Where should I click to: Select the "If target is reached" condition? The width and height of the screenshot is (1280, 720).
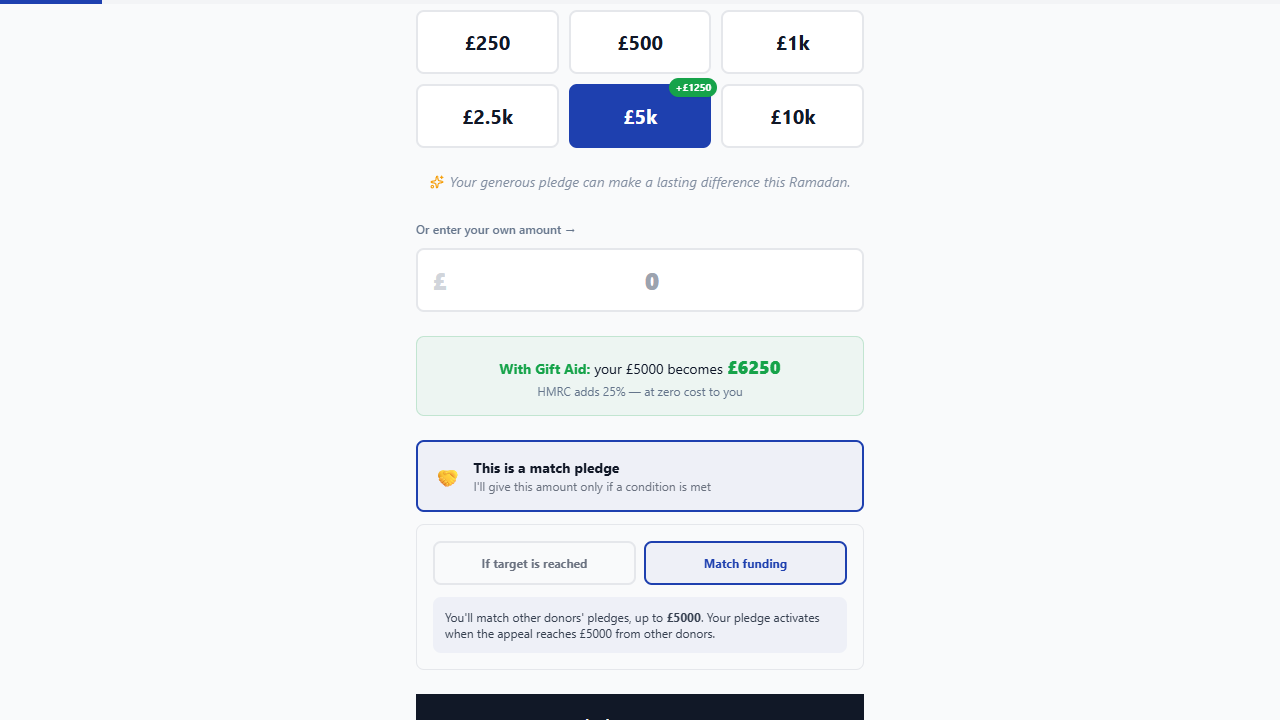[534, 563]
